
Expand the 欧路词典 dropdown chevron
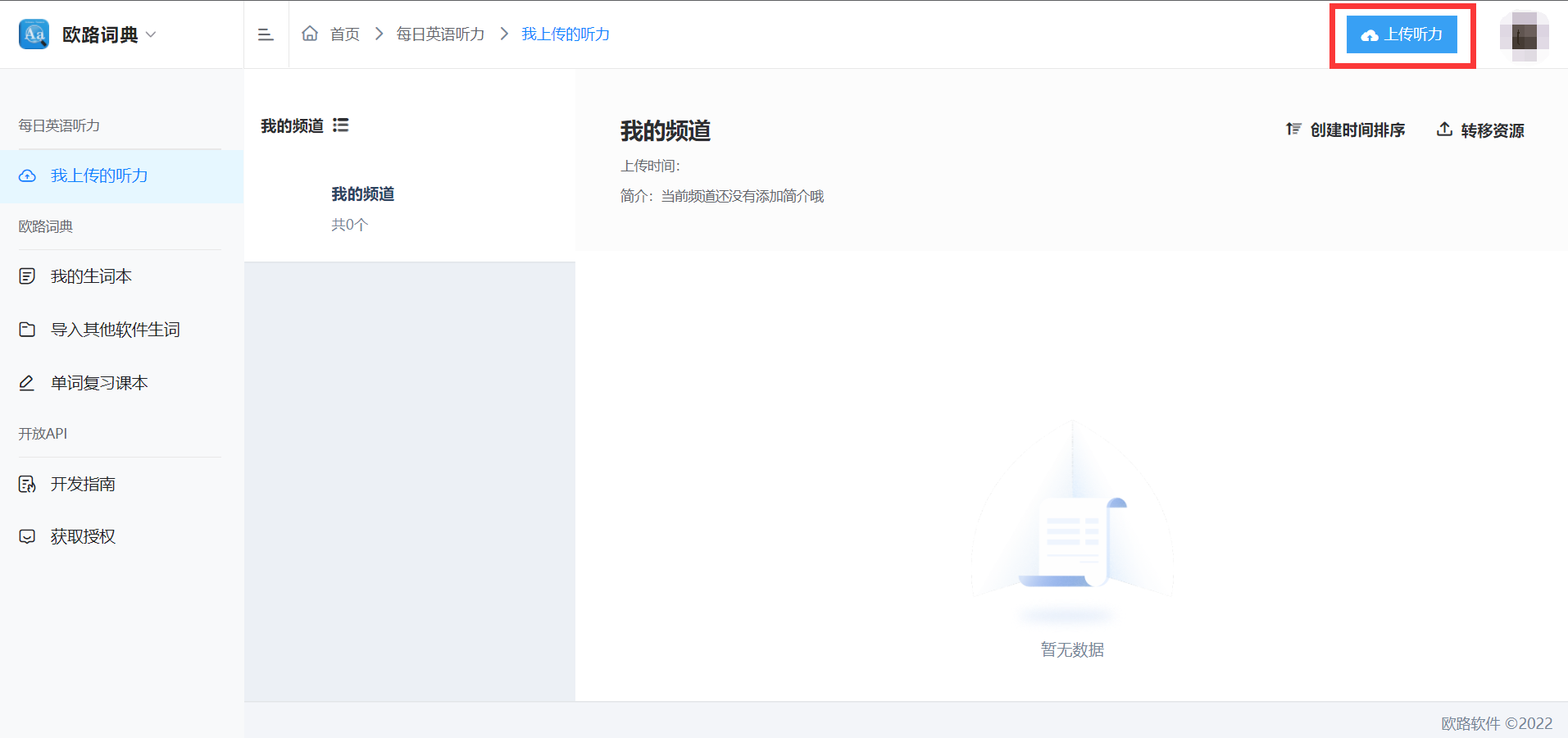[151, 34]
